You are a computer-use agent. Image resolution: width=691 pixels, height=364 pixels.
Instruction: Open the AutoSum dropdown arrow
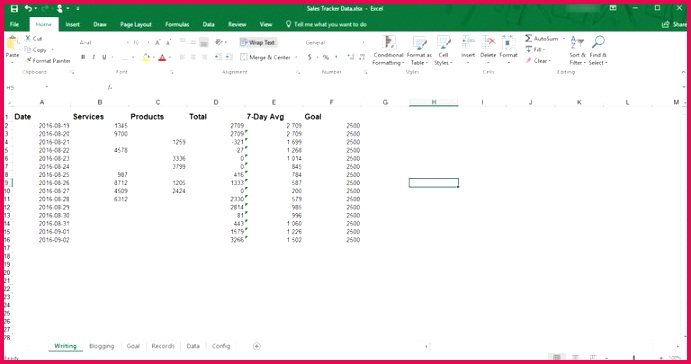[564, 38]
